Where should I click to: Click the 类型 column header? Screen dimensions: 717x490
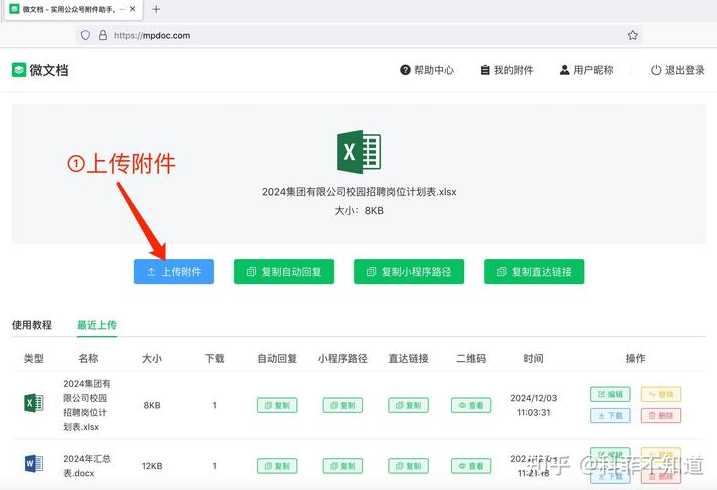tap(34, 358)
